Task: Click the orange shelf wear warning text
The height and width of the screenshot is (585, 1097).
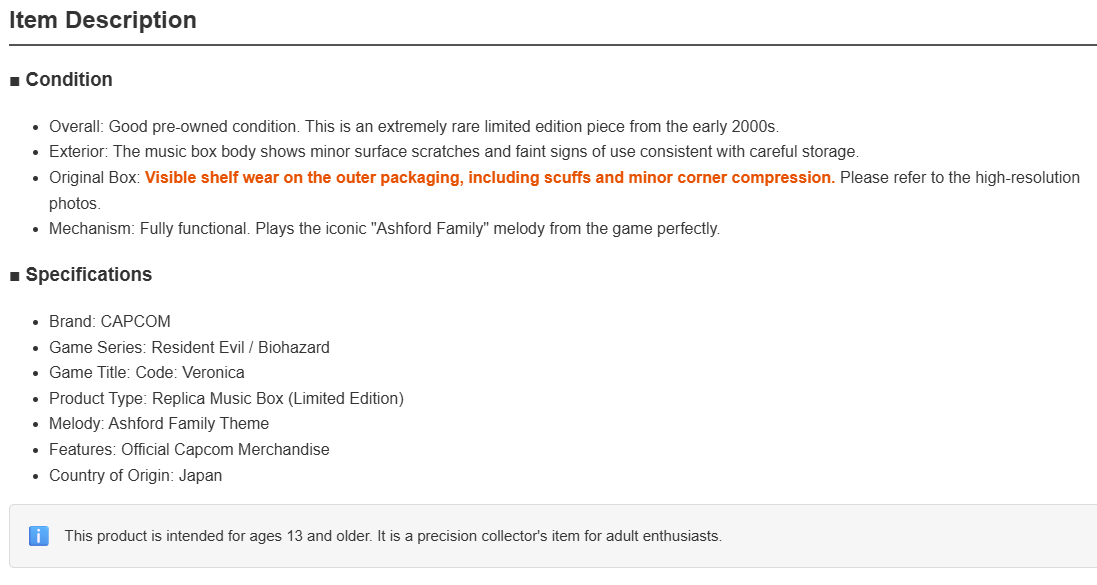Action: (490, 178)
